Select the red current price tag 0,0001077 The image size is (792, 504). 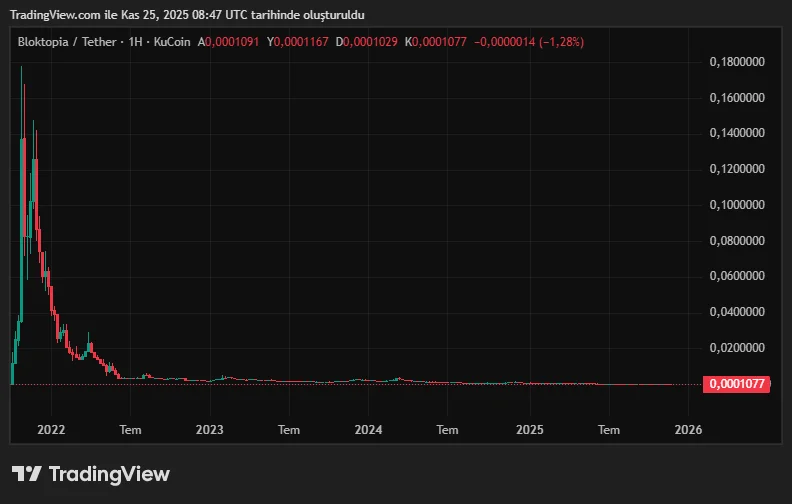tap(737, 384)
